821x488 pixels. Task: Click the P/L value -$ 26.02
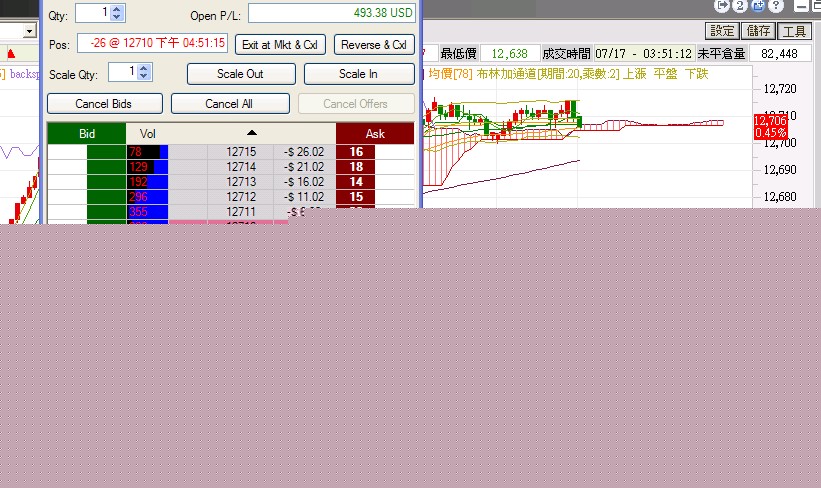[x=304, y=152]
